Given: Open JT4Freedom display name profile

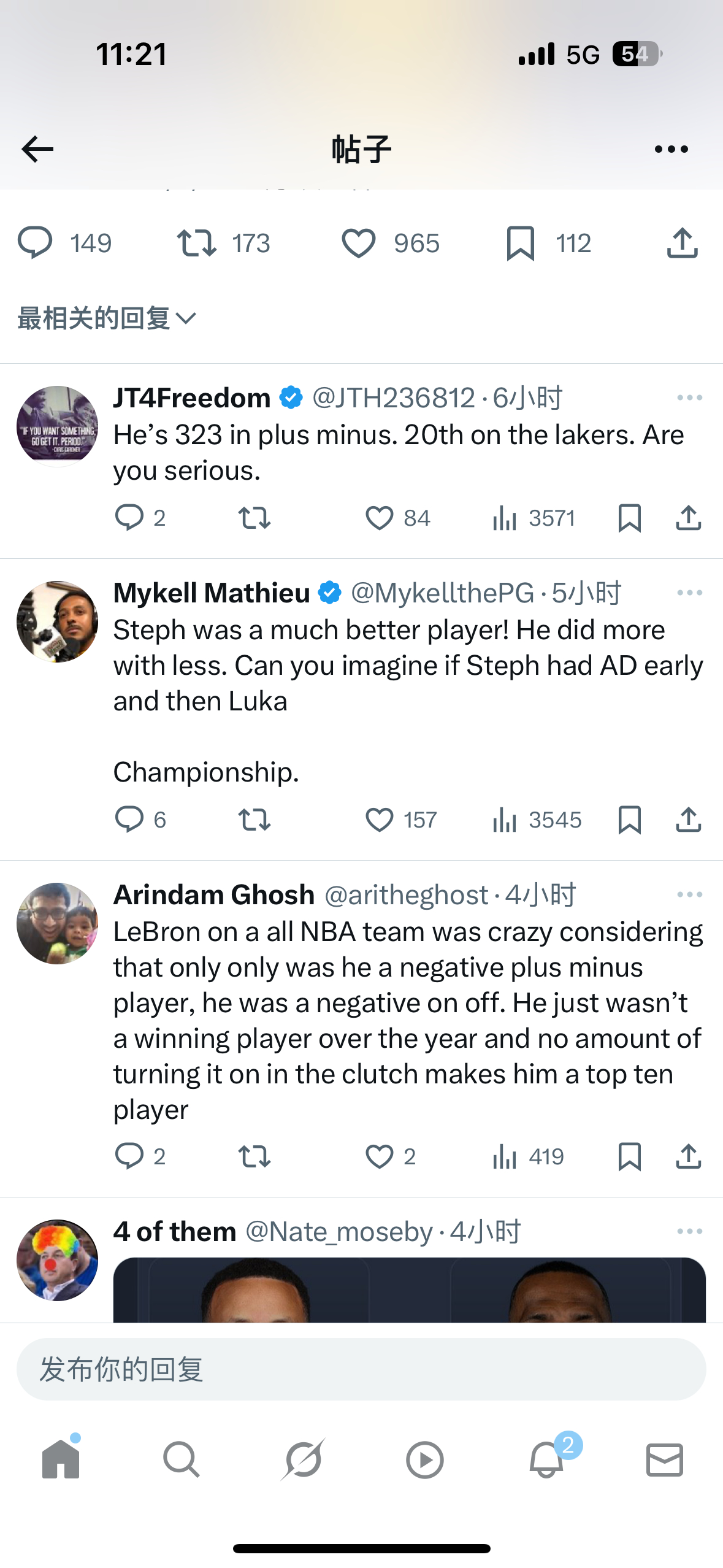Looking at the screenshot, I should 192,398.
